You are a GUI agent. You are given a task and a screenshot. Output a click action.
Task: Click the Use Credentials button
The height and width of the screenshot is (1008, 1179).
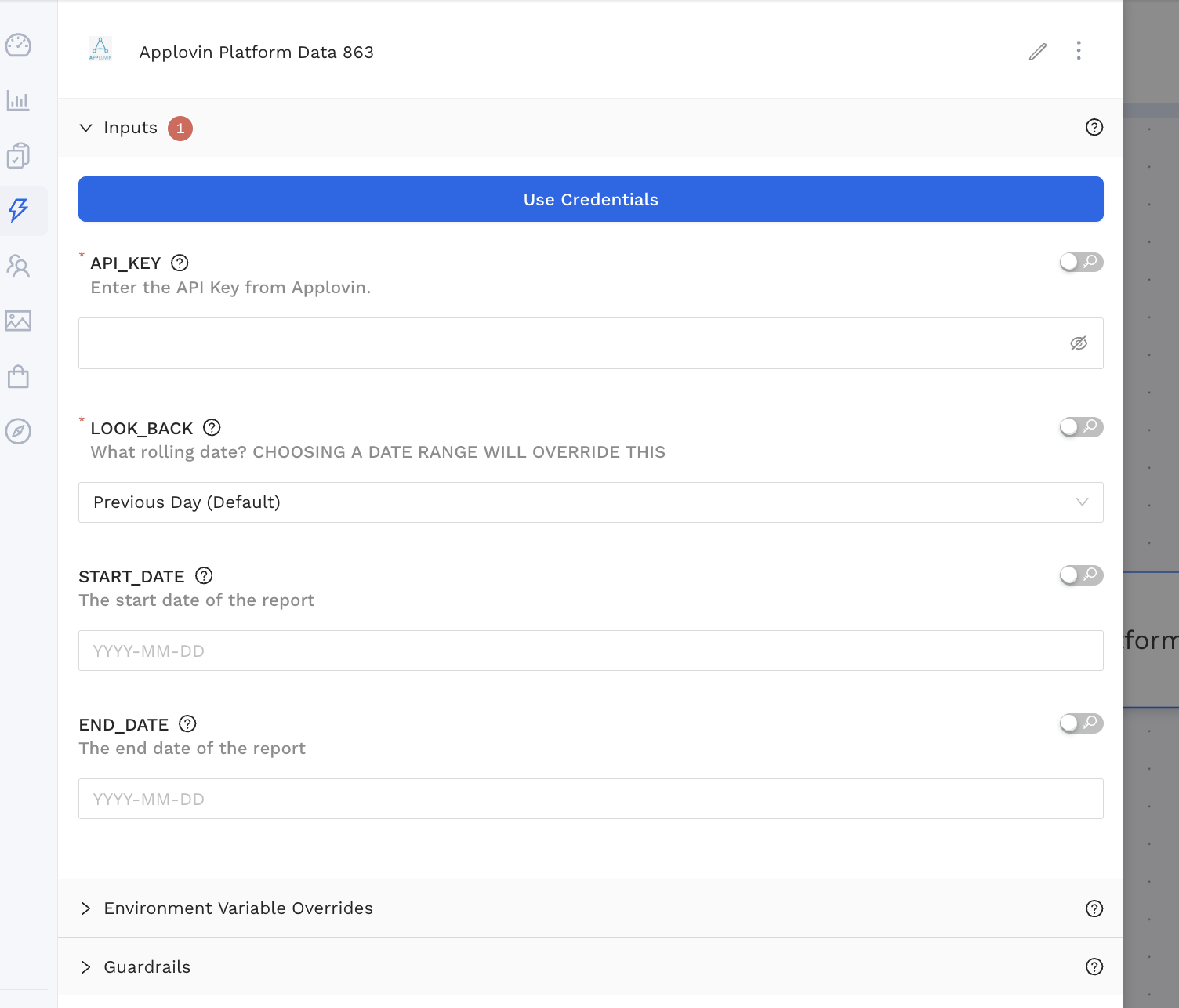590,199
